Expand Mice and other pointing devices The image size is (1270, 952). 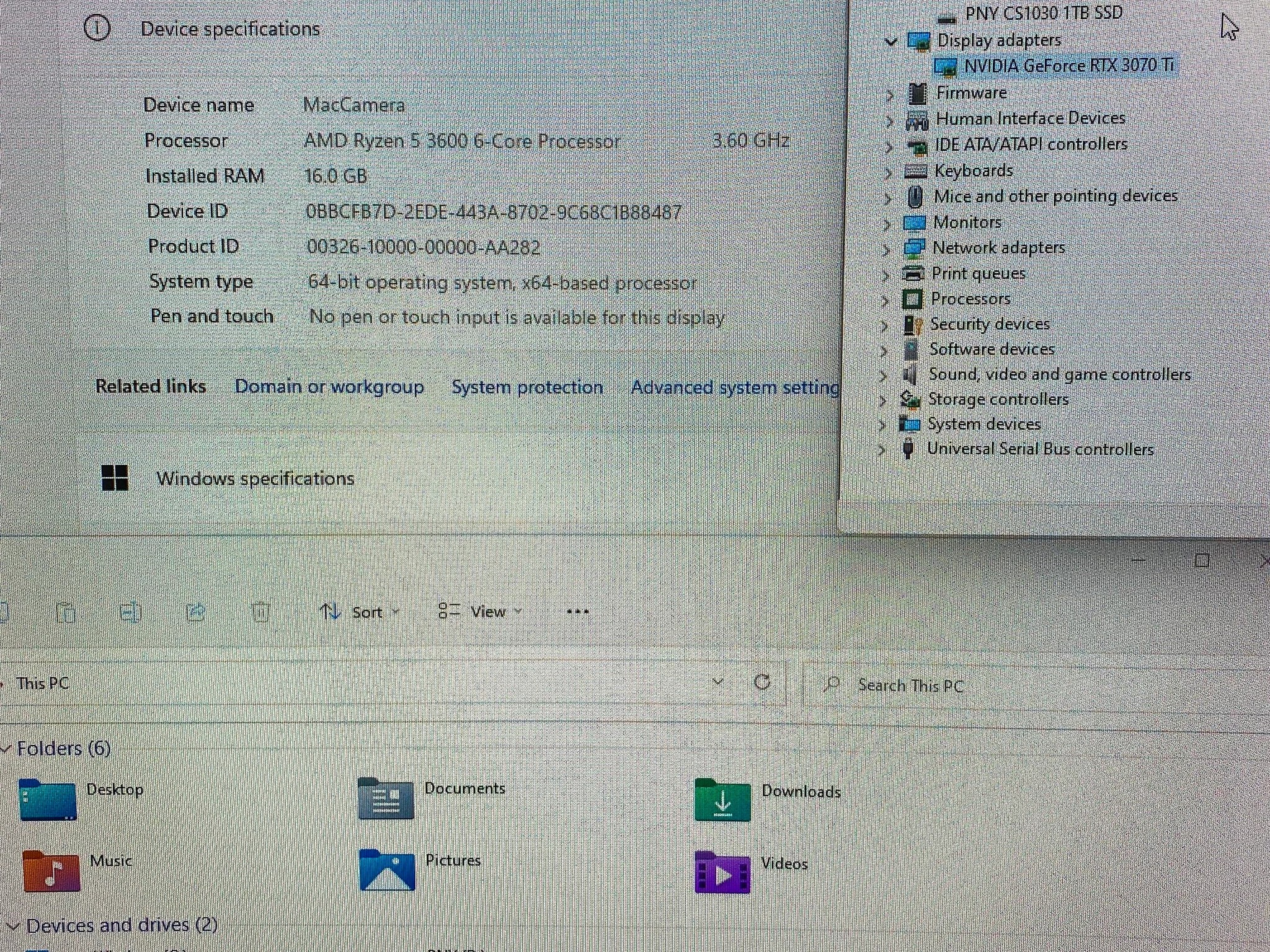click(x=887, y=198)
